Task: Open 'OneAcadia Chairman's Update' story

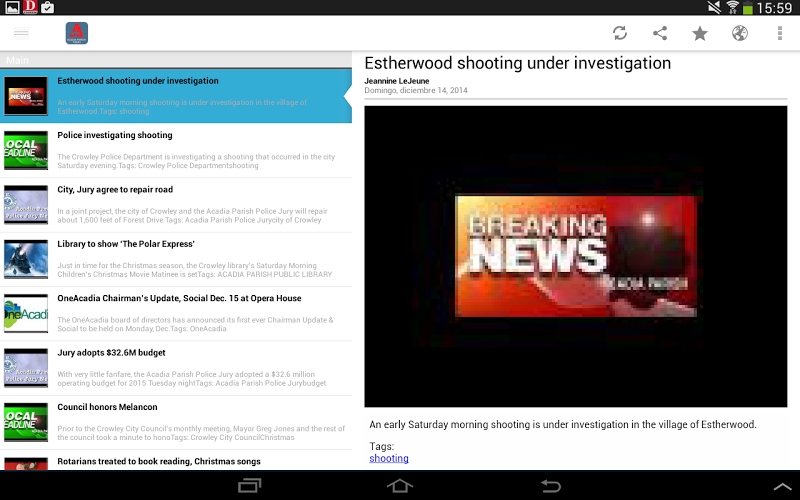Action: tap(176, 314)
